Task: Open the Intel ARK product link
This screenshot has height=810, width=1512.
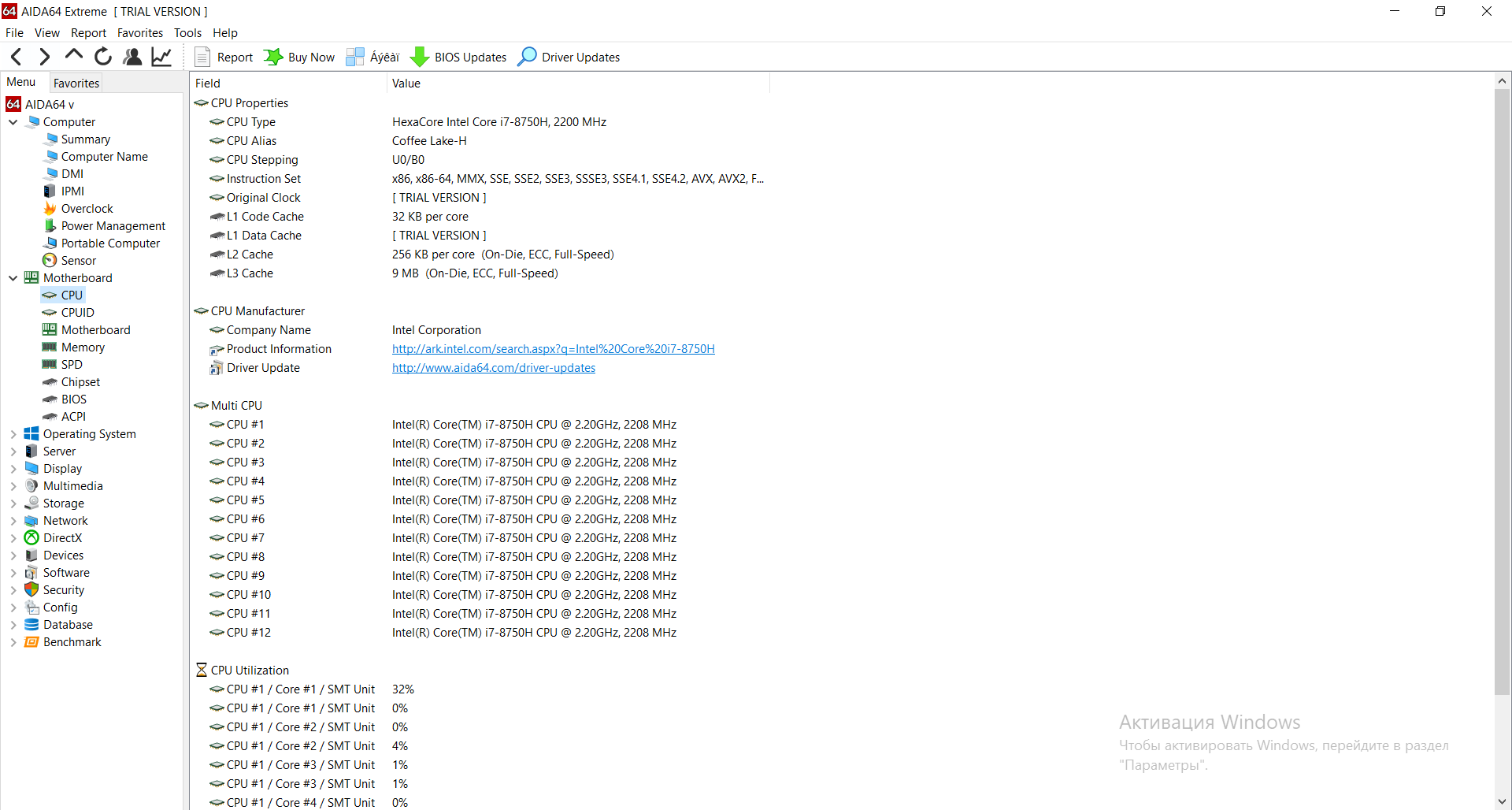Action: (554, 349)
